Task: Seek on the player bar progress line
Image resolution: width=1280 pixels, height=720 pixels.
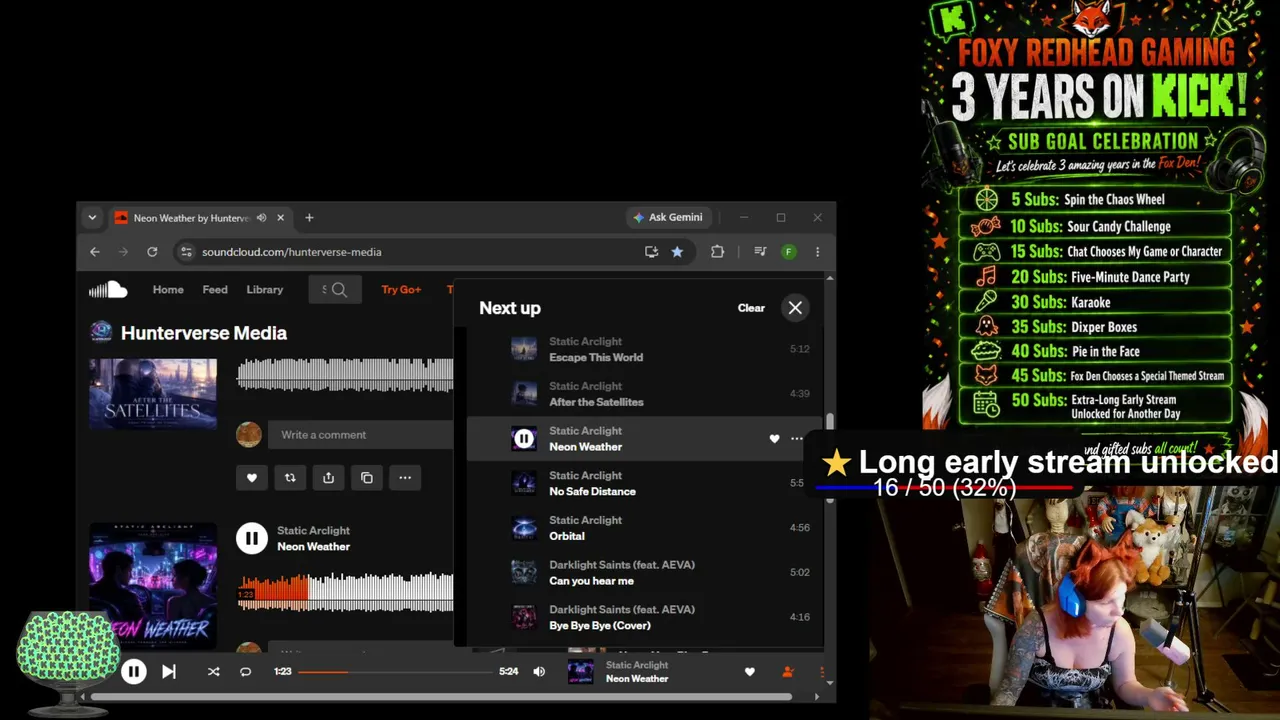Action: point(396,672)
